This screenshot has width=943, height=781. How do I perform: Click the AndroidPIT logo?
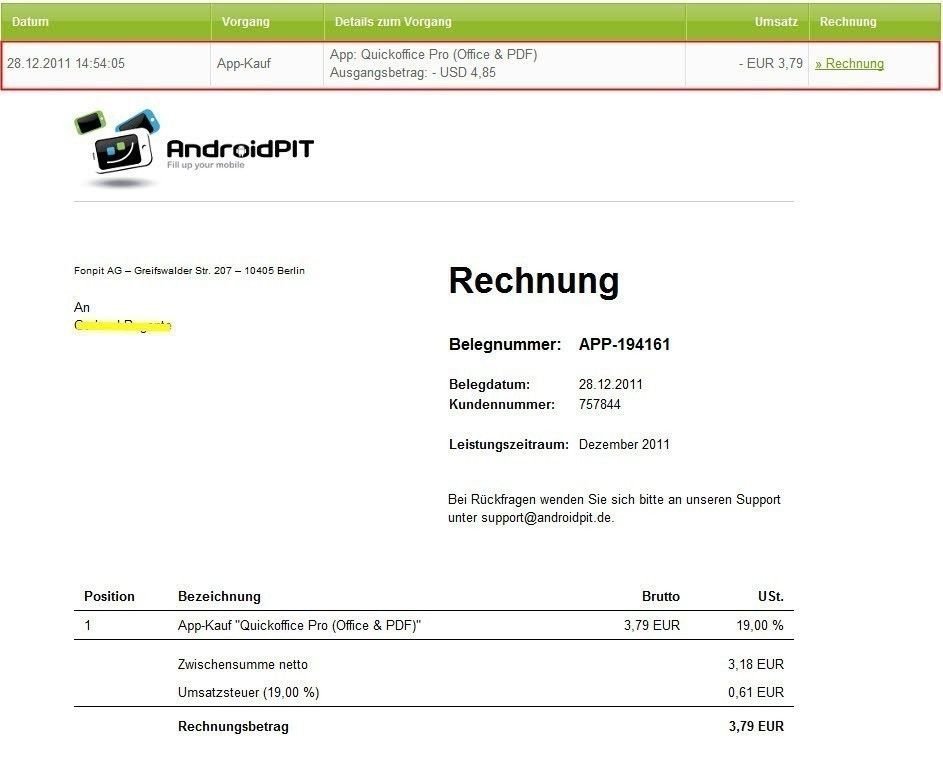[194, 148]
